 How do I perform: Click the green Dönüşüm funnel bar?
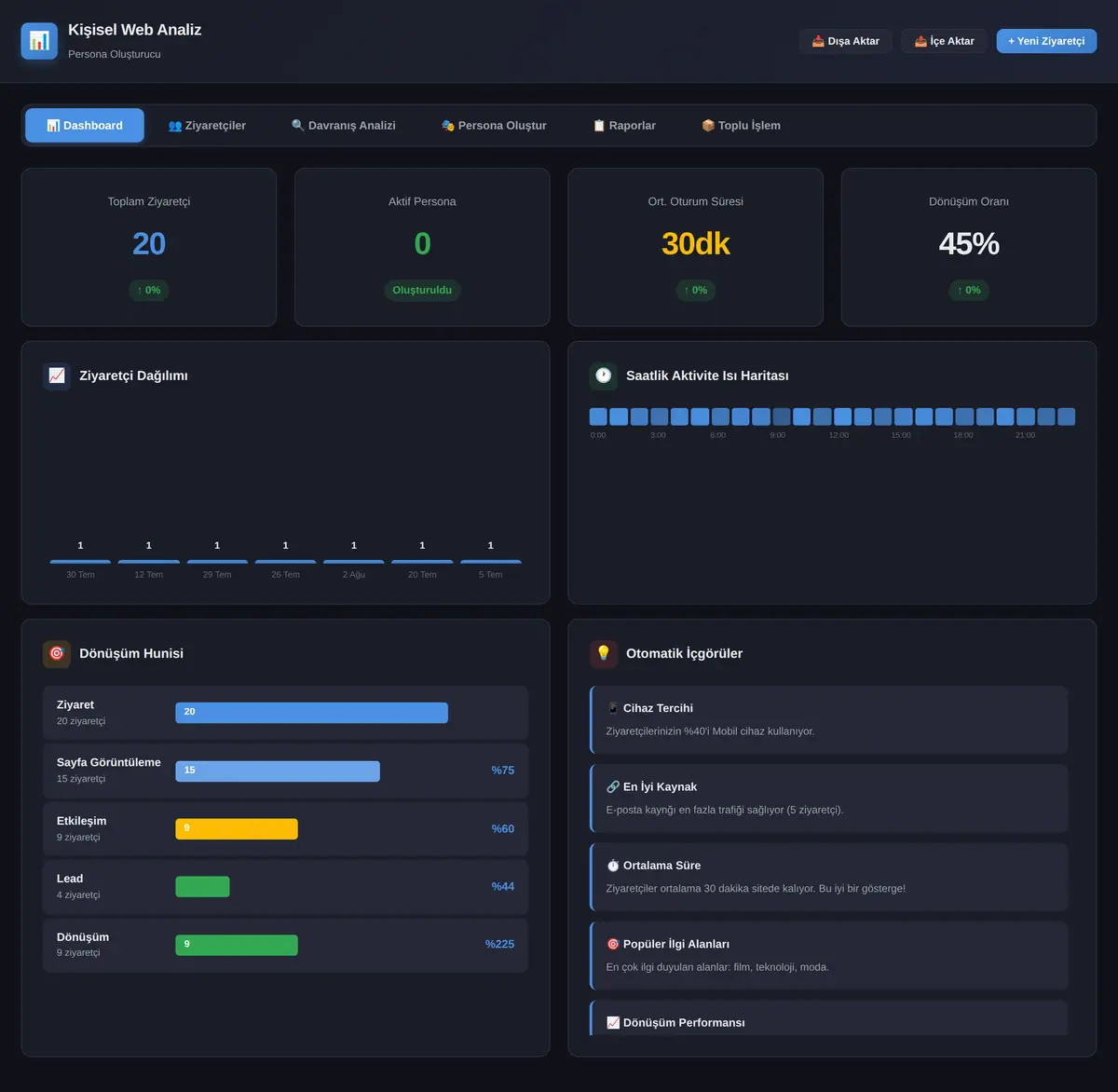(x=237, y=945)
